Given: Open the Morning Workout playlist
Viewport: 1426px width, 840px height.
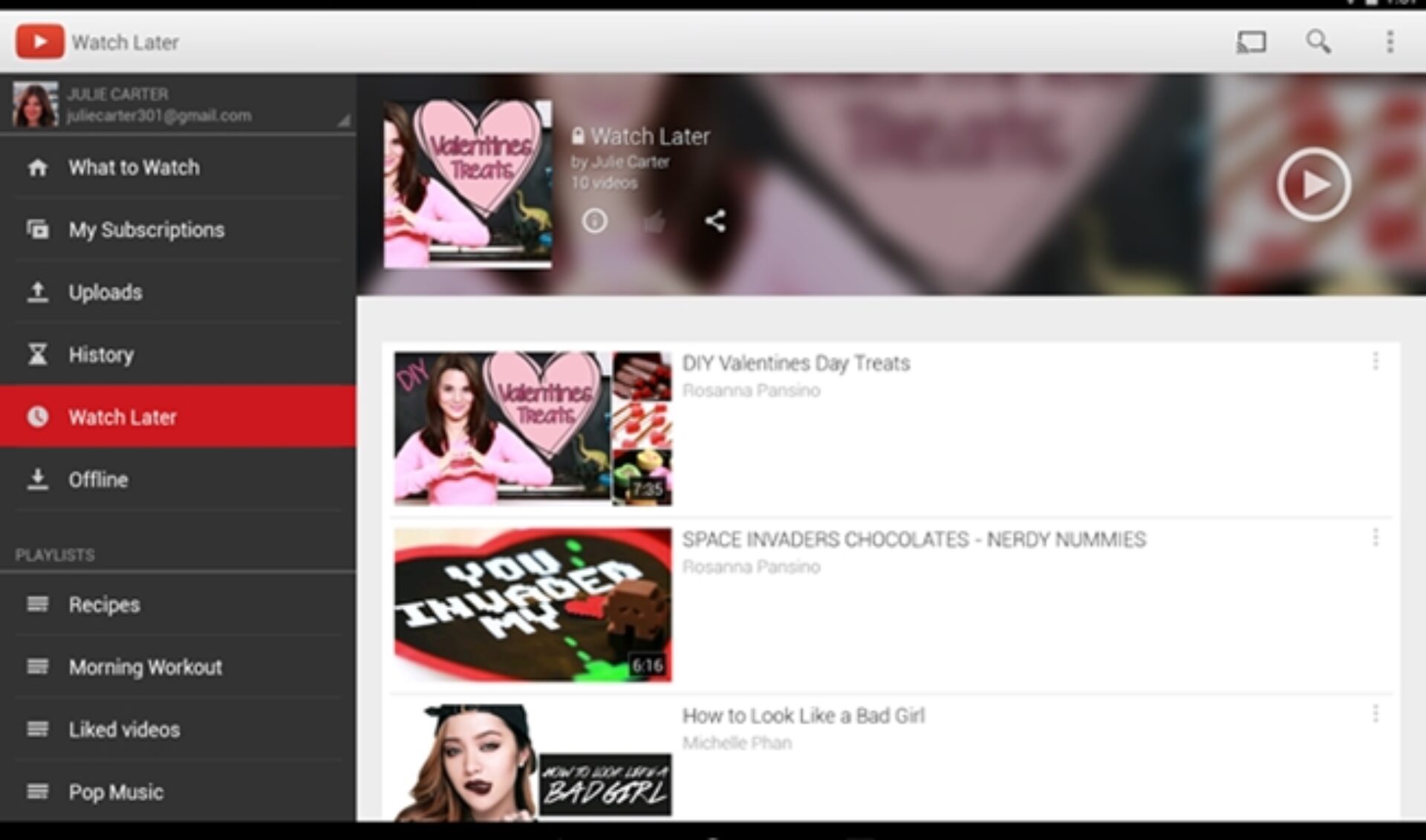Looking at the screenshot, I should (x=178, y=666).
